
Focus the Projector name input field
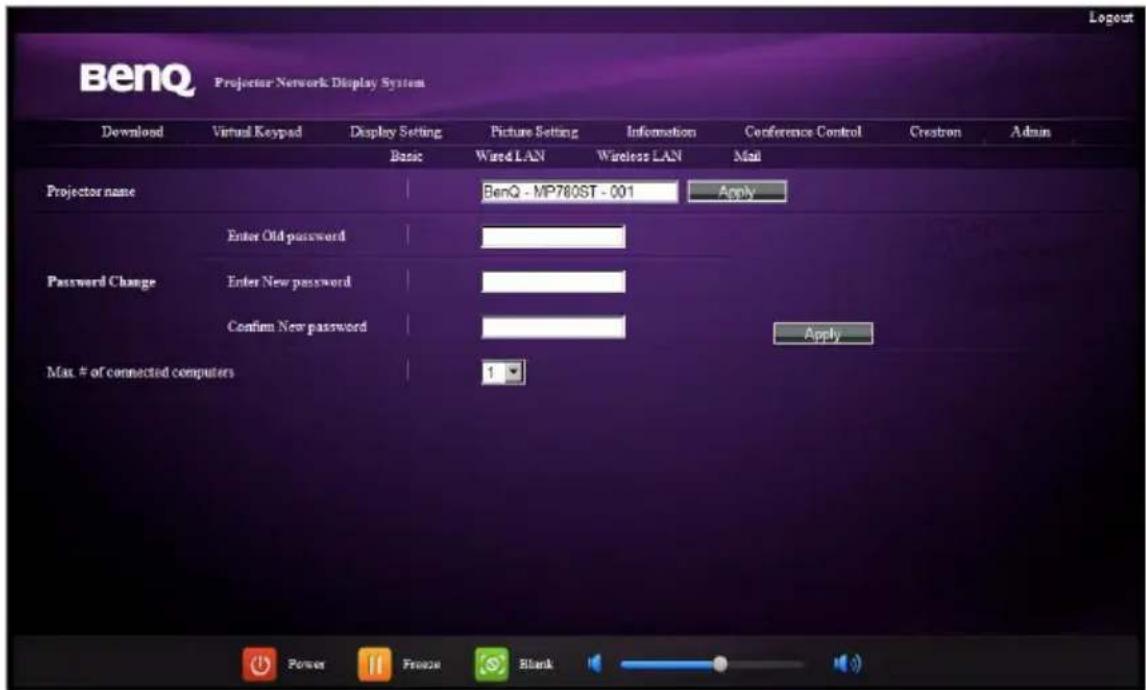coord(579,192)
